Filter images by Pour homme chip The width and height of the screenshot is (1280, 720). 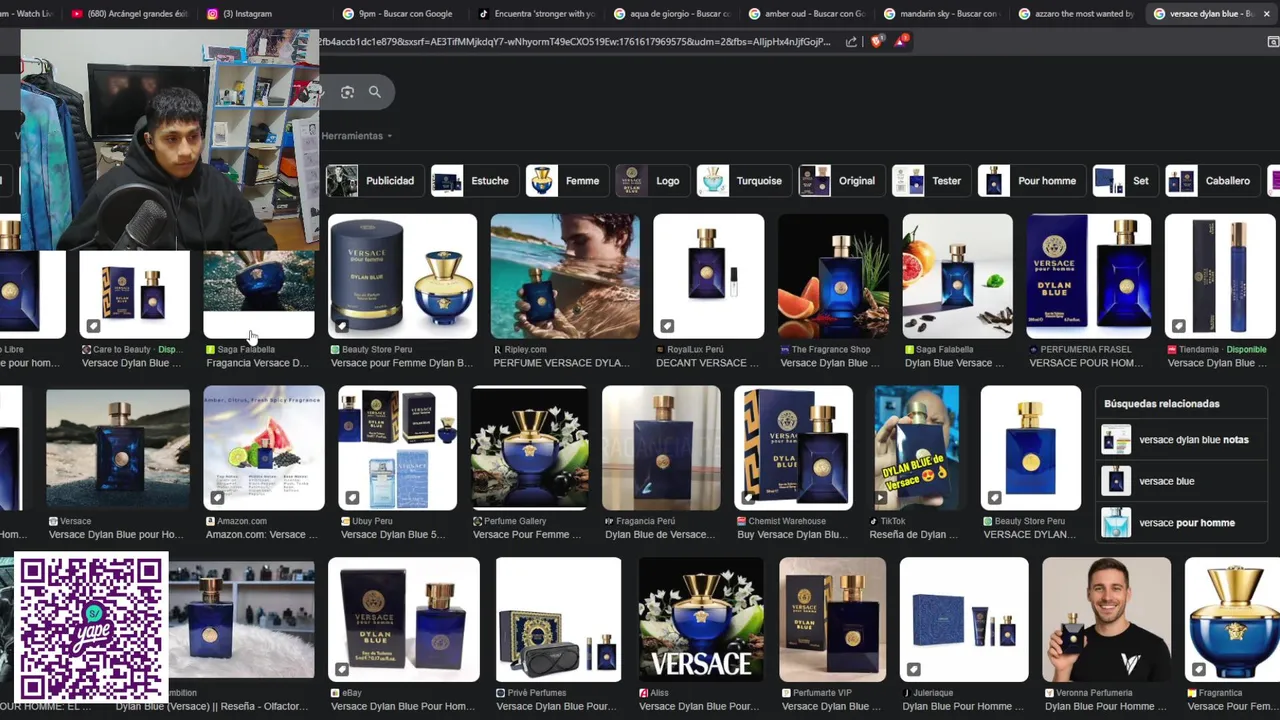(1031, 181)
